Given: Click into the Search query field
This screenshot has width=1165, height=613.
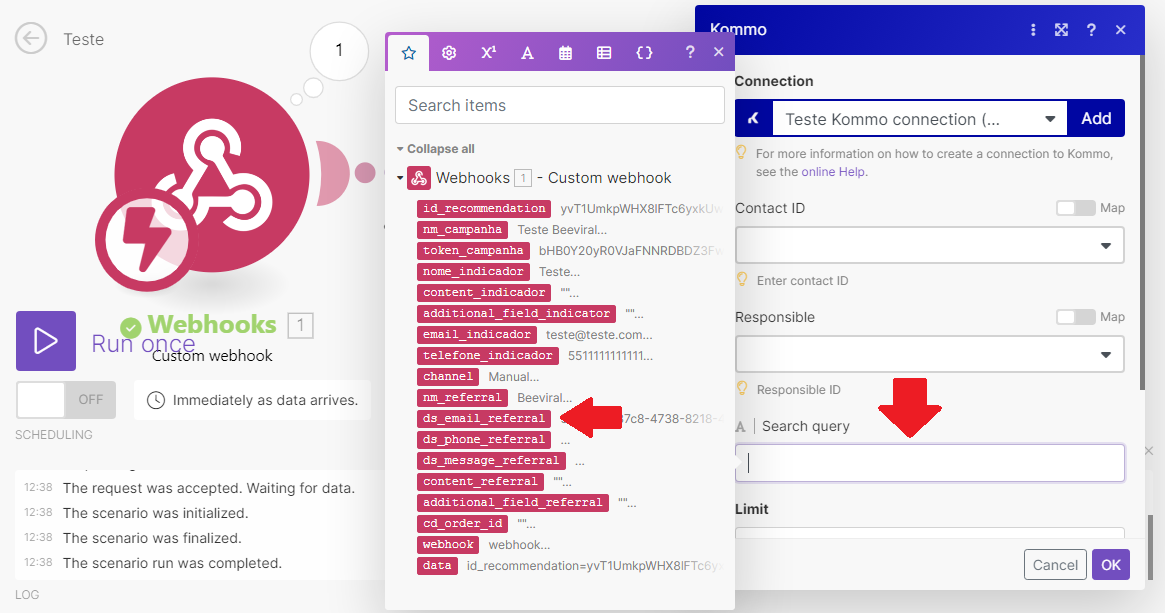Looking at the screenshot, I should (x=929, y=463).
